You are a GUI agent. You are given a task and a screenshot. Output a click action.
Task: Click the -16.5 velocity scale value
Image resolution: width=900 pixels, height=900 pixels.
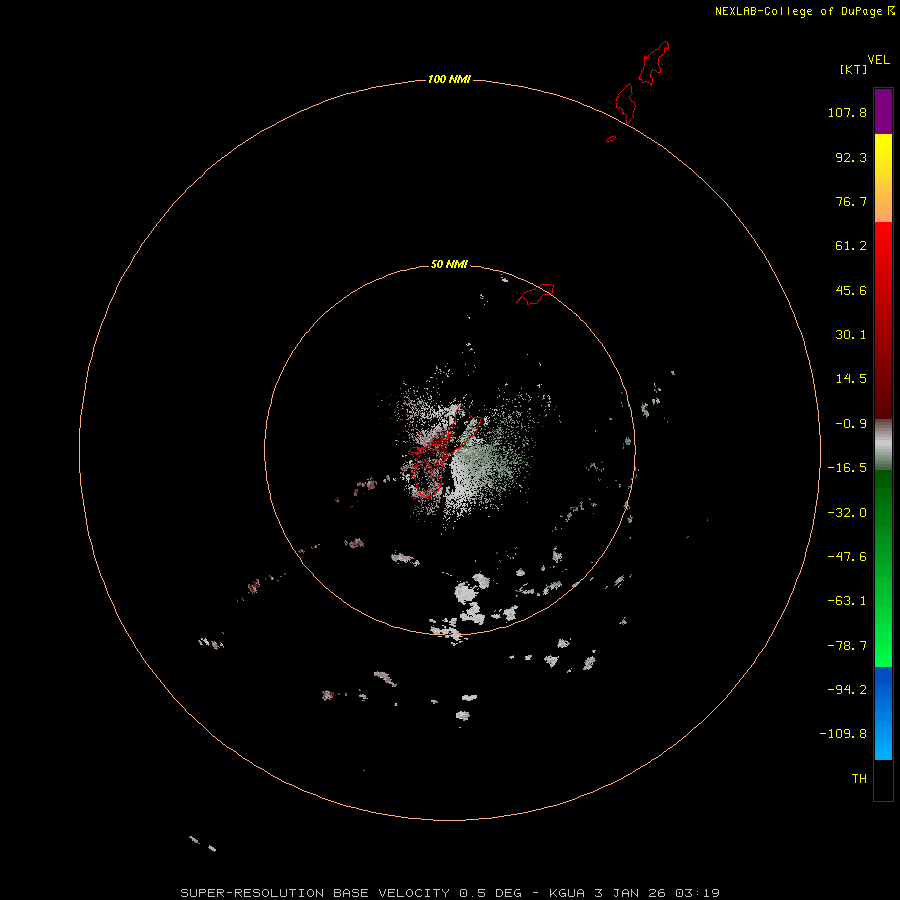pyautogui.click(x=847, y=468)
